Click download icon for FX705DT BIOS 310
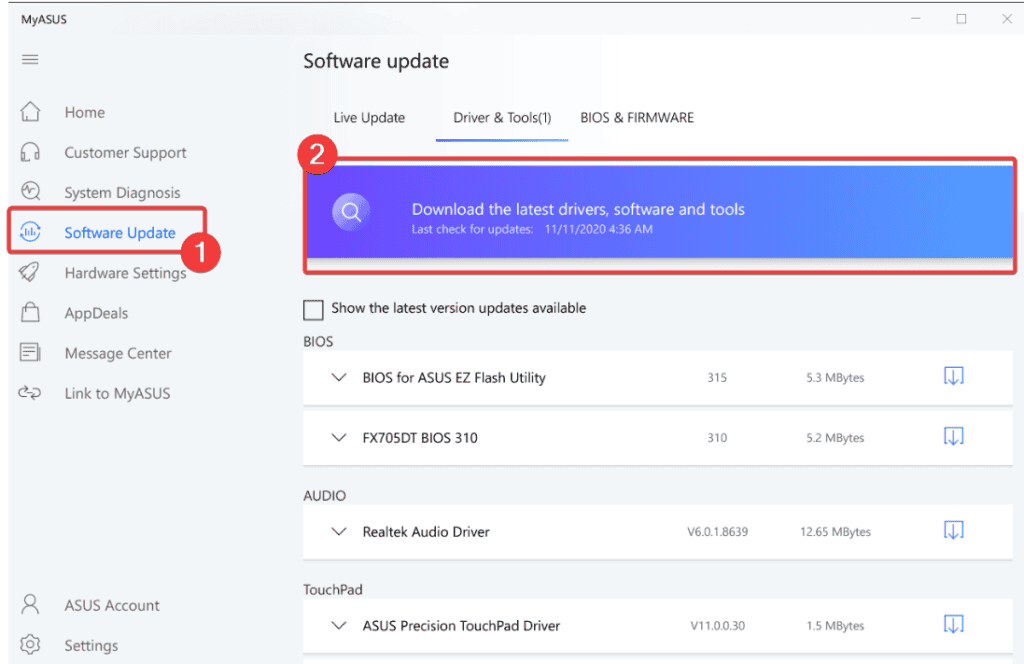The width and height of the screenshot is (1024, 664). (x=953, y=436)
